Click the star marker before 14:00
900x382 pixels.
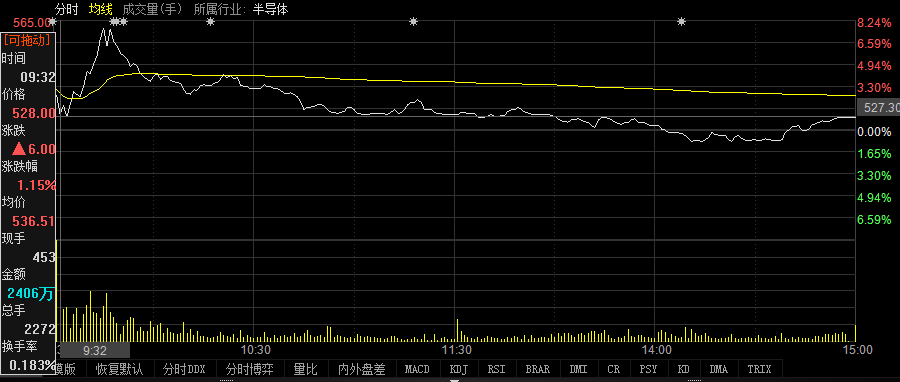pyautogui.click(x=681, y=22)
